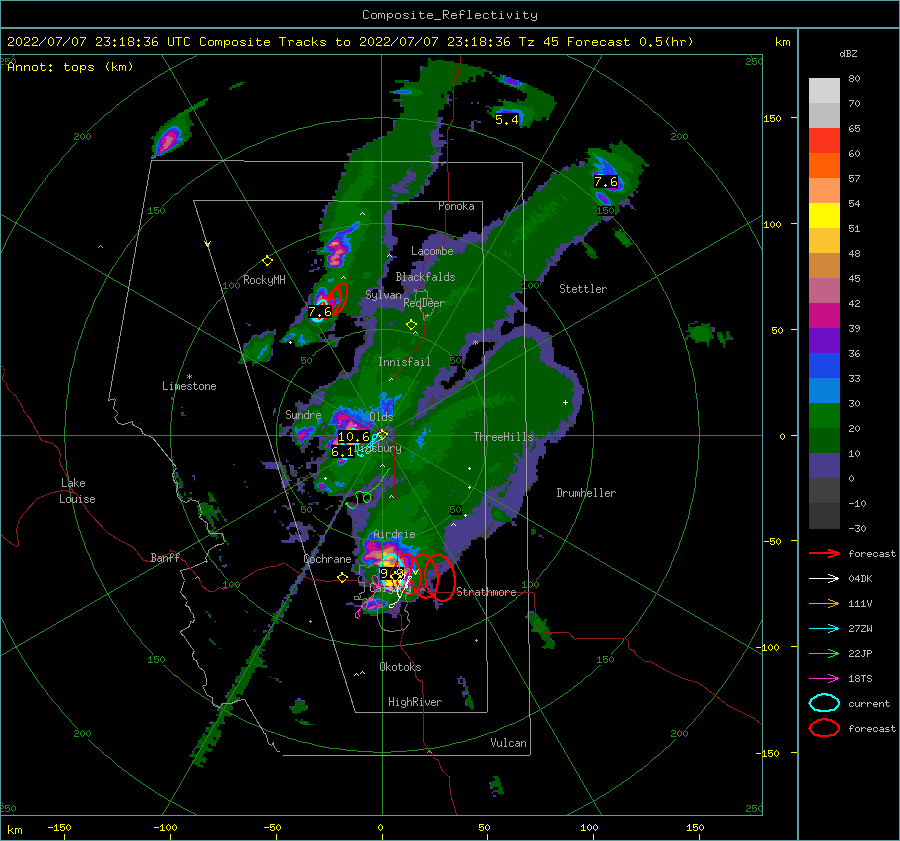Screen dimensions: 900x841
Task: Click the yellow diamond marker near Cochrane
Action: pyautogui.click(x=343, y=577)
